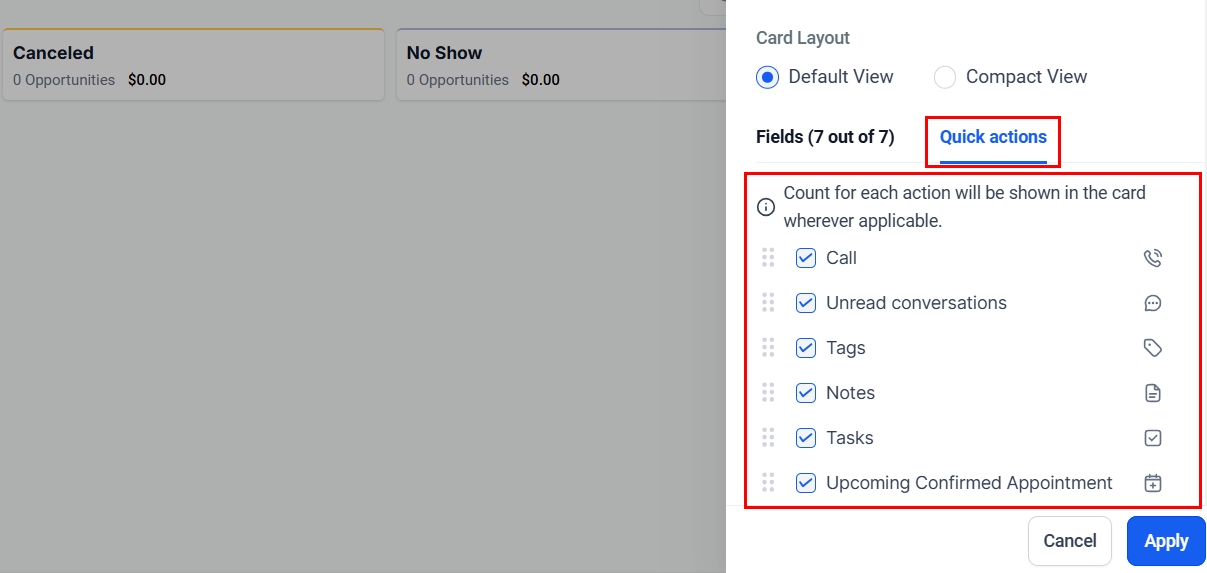The height and width of the screenshot is (573, 1207).
Task: Click the calendar icon for Upcoming Confirmed Appointment
Action: [1152, 483]
